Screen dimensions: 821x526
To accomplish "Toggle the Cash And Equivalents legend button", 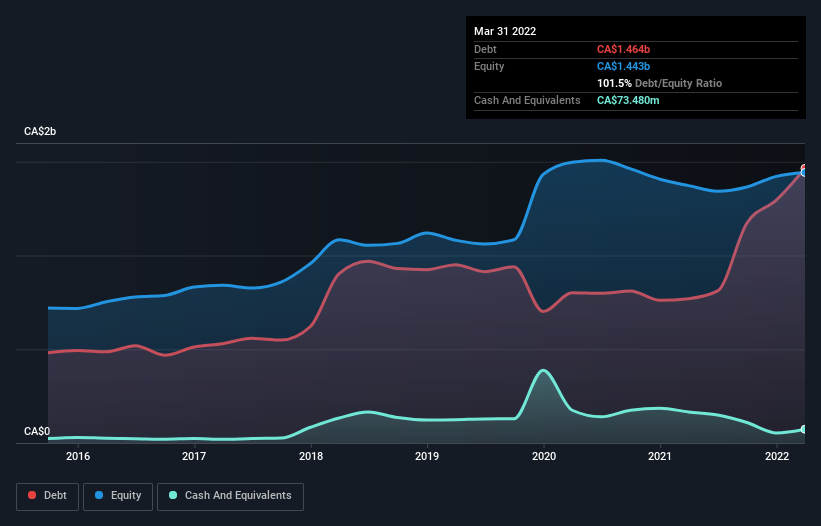I will (230, 496).
